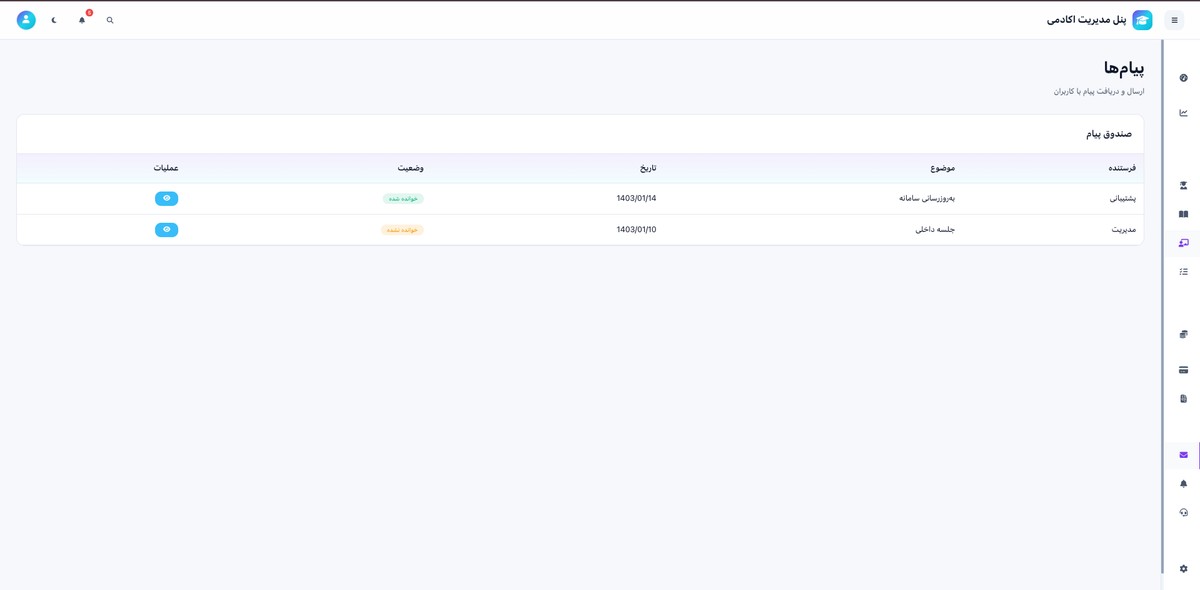Open the settings gear in the sidebar
The image size is (1200, 590).
(x=1183, y=569)
